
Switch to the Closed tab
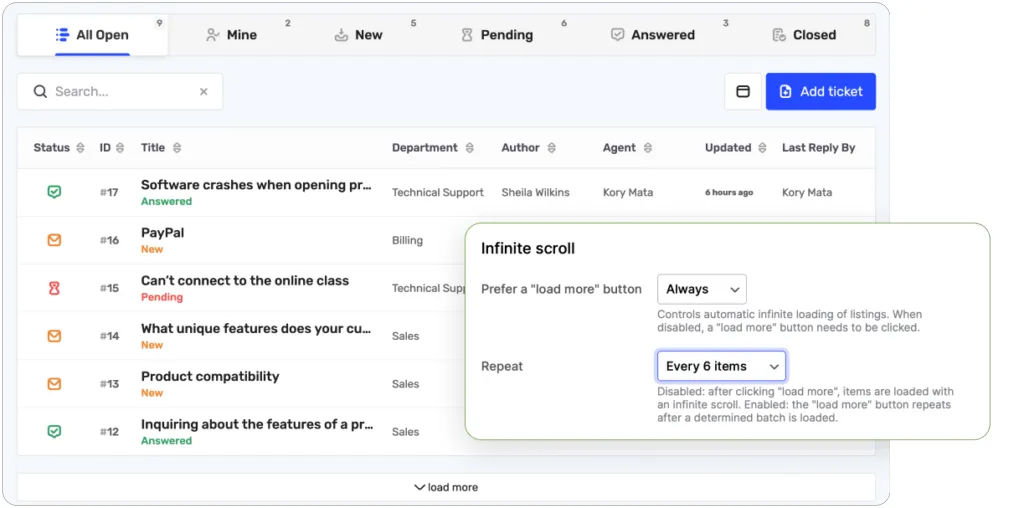click(x=804, y=35)
